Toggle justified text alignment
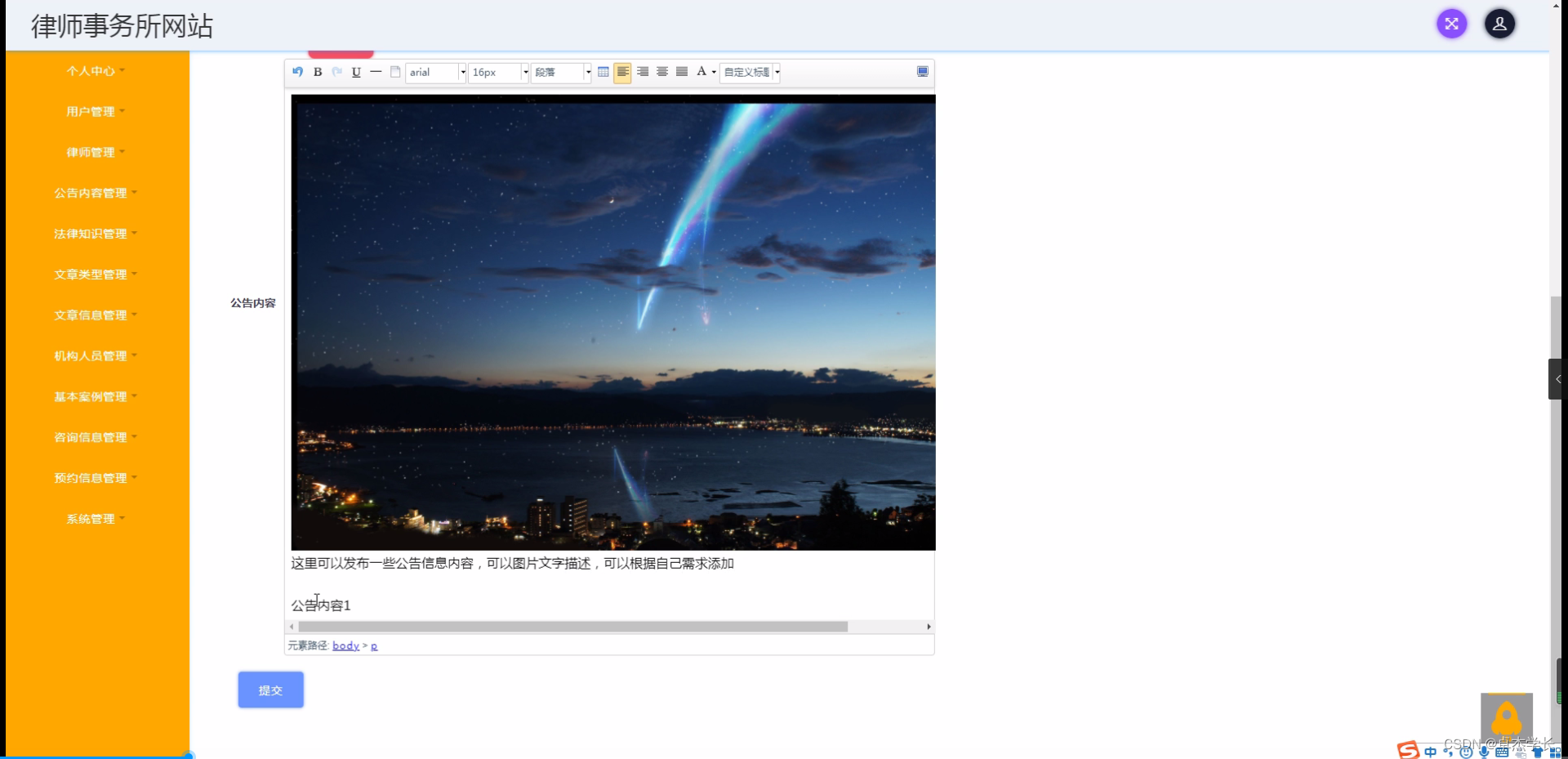Viewport: 1568px width, 759px height. tap(682, 72)
